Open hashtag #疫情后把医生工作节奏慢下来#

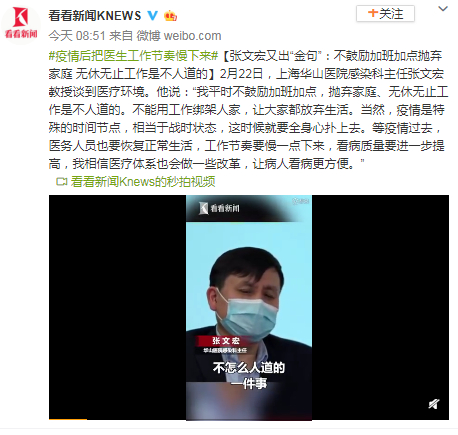(x=133, y=56)
